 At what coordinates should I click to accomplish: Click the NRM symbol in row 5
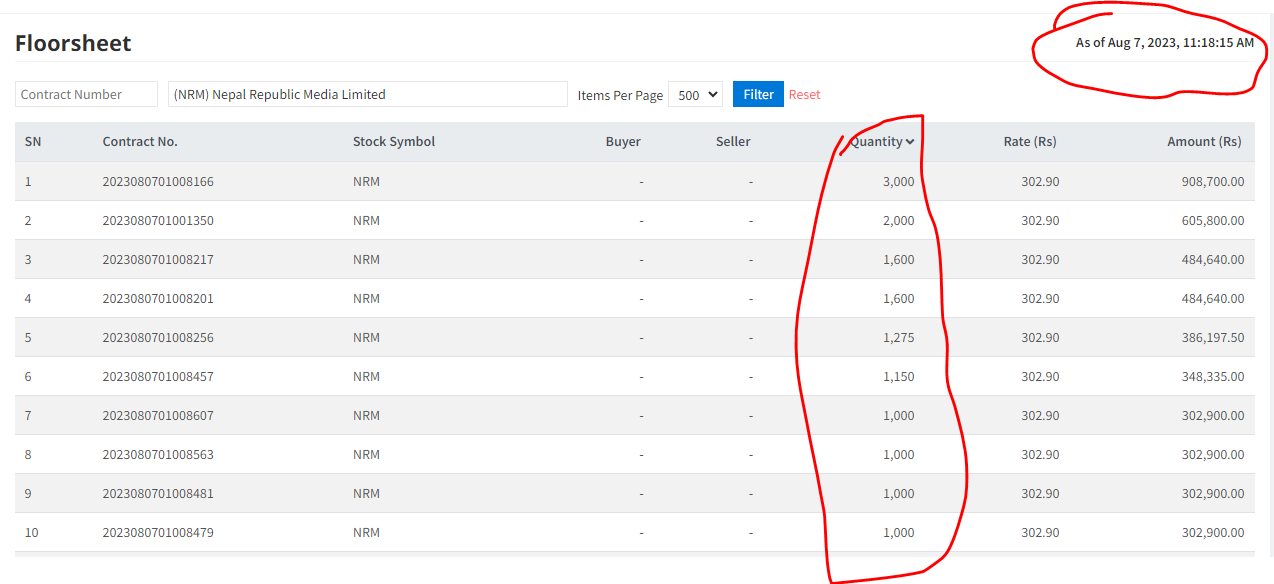click(366, 337)
